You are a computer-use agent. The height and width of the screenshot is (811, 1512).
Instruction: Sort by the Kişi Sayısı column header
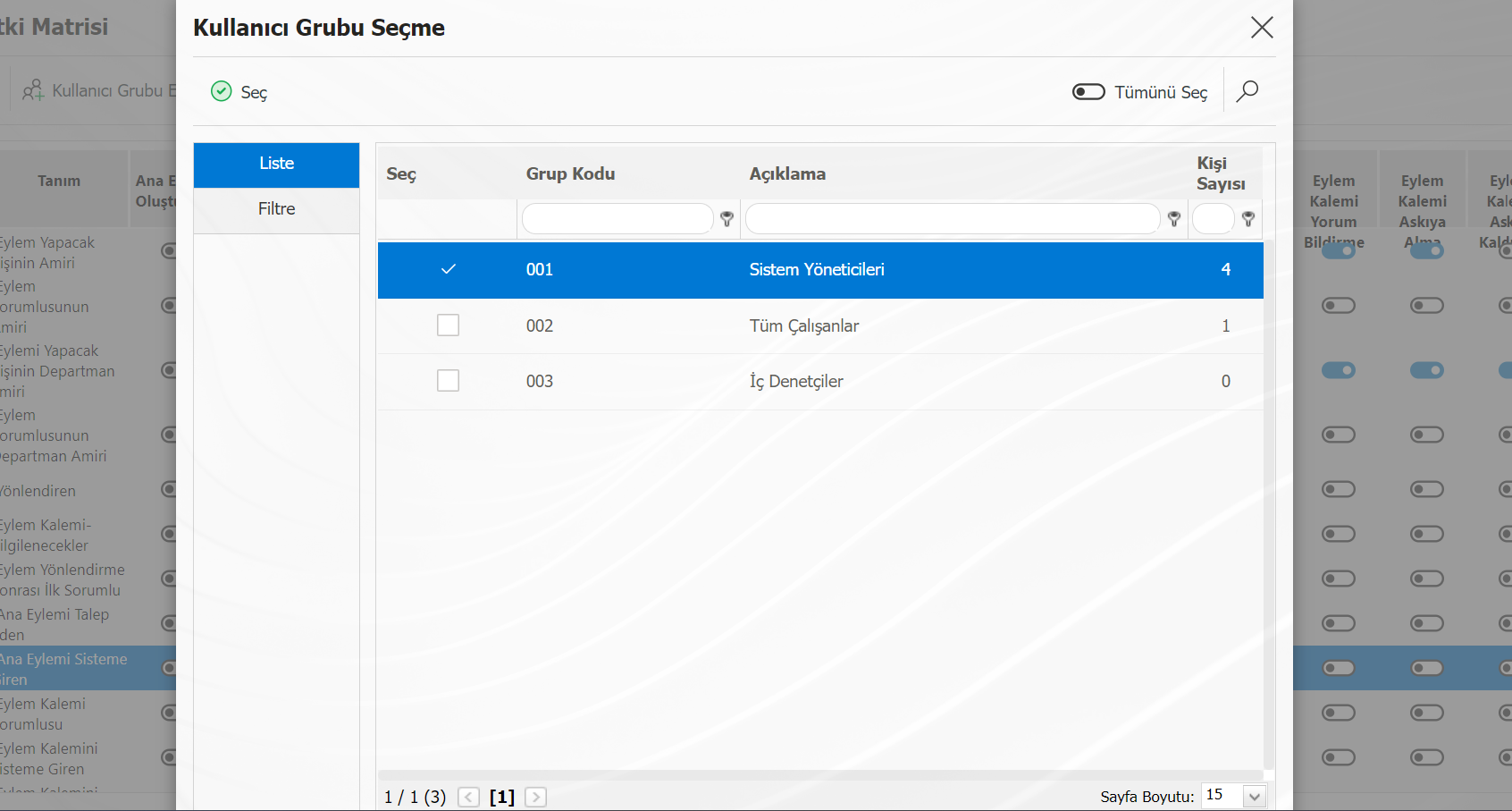(1221, 173)
